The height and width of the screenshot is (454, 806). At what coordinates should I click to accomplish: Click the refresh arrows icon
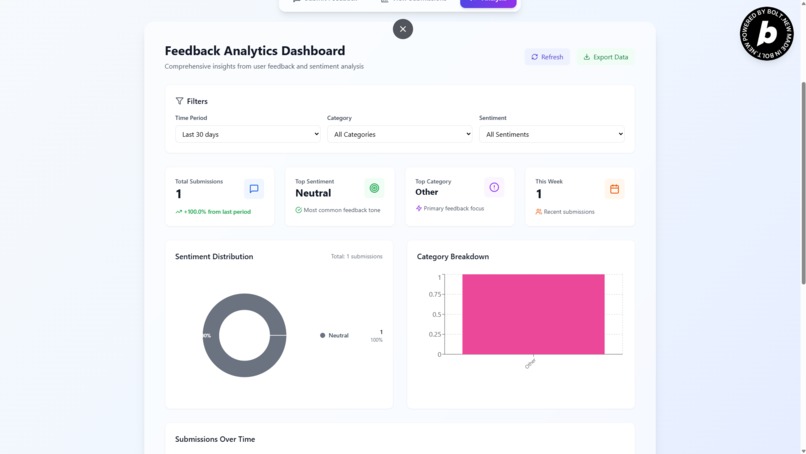535,57
